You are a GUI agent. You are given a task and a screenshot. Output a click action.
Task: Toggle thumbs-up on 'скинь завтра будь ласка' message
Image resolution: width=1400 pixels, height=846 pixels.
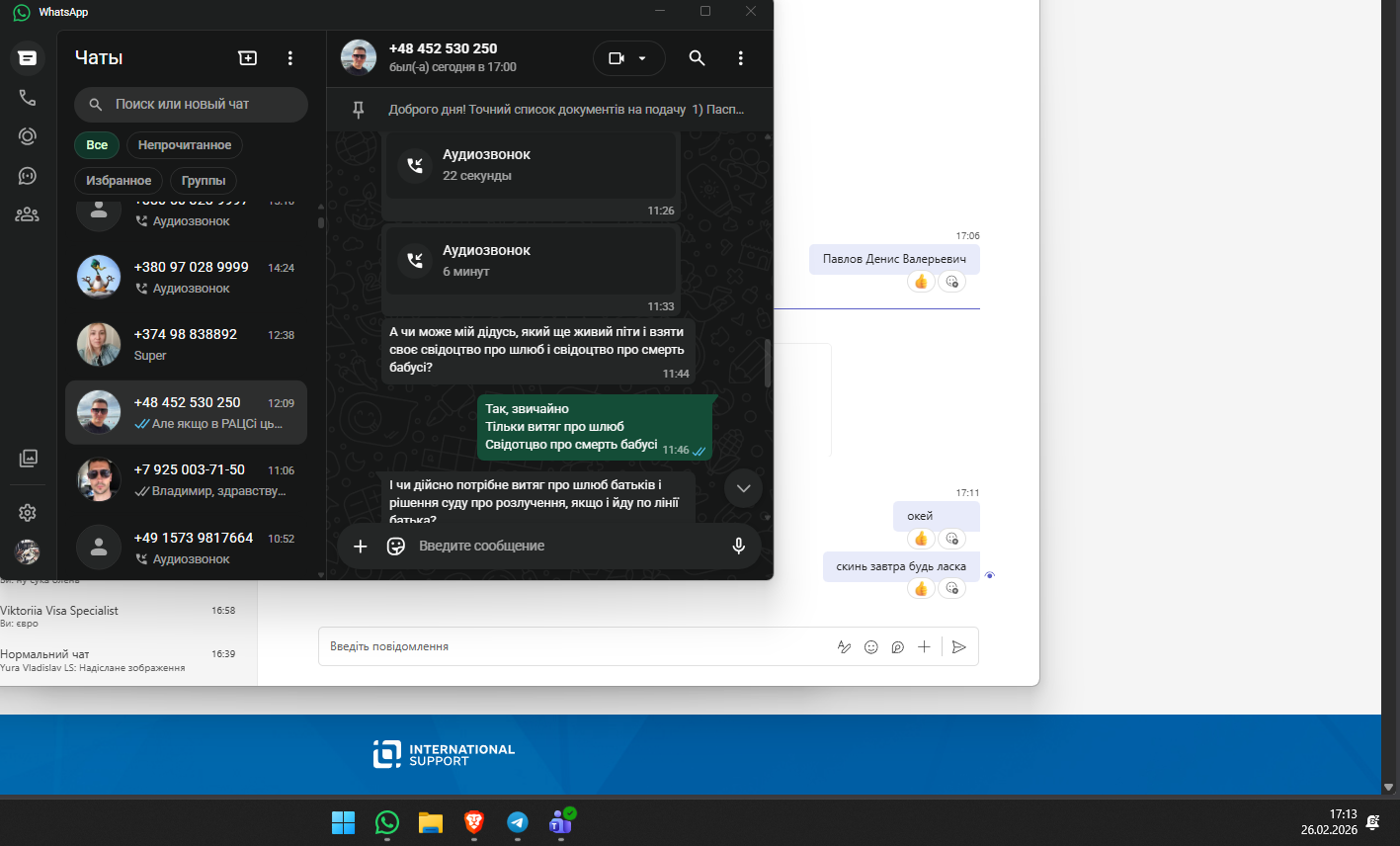click(x=921, y=588)
